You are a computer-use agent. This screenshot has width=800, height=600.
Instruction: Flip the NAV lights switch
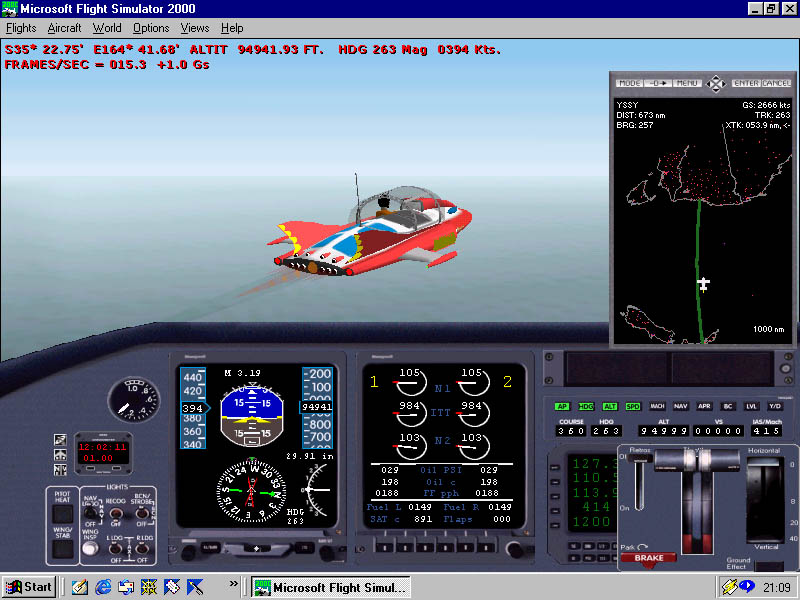(91, 513)
